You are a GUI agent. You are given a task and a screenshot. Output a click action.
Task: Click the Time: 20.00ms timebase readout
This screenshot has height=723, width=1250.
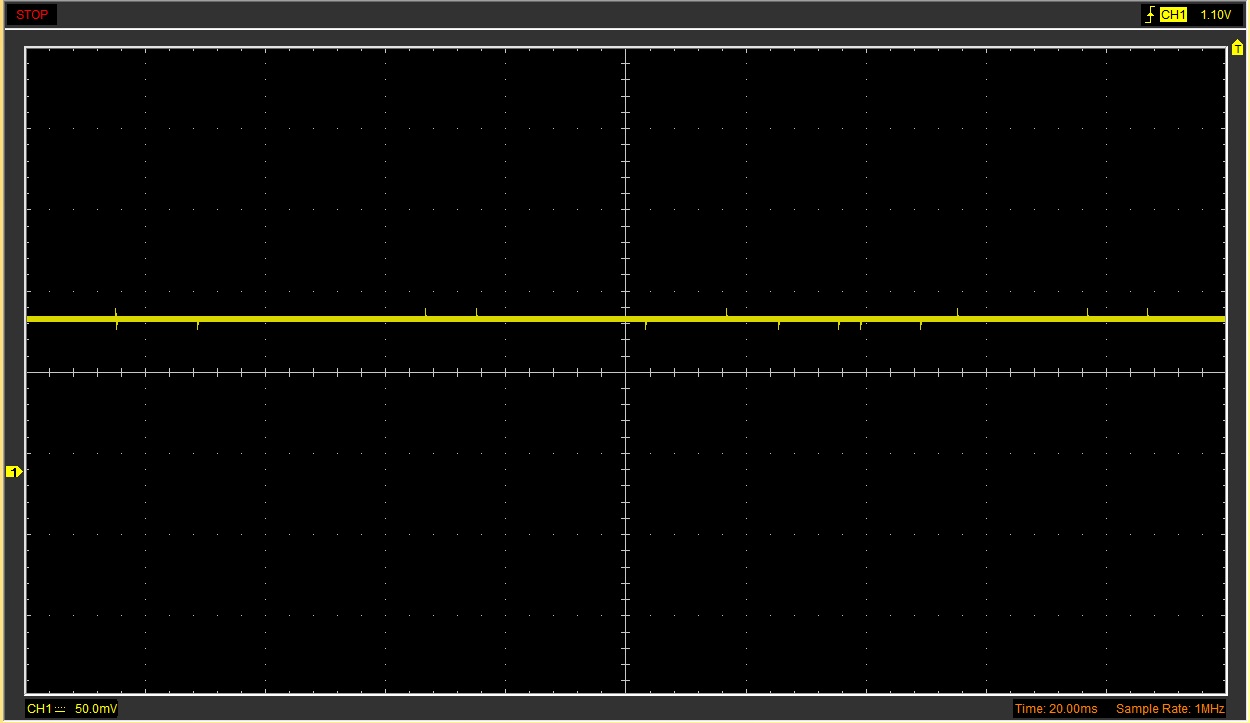[1056, 709]
